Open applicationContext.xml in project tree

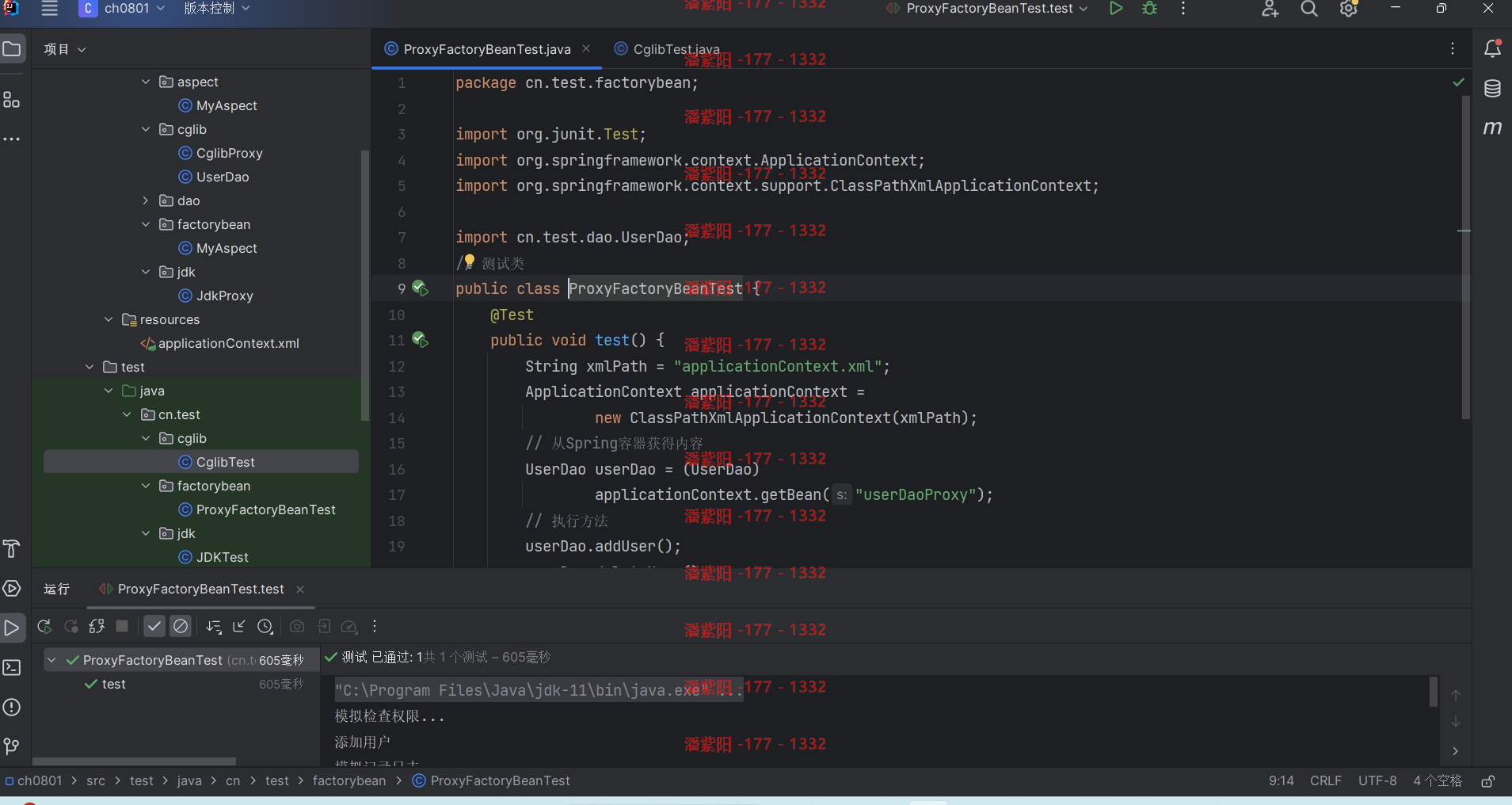click(219, 343)
